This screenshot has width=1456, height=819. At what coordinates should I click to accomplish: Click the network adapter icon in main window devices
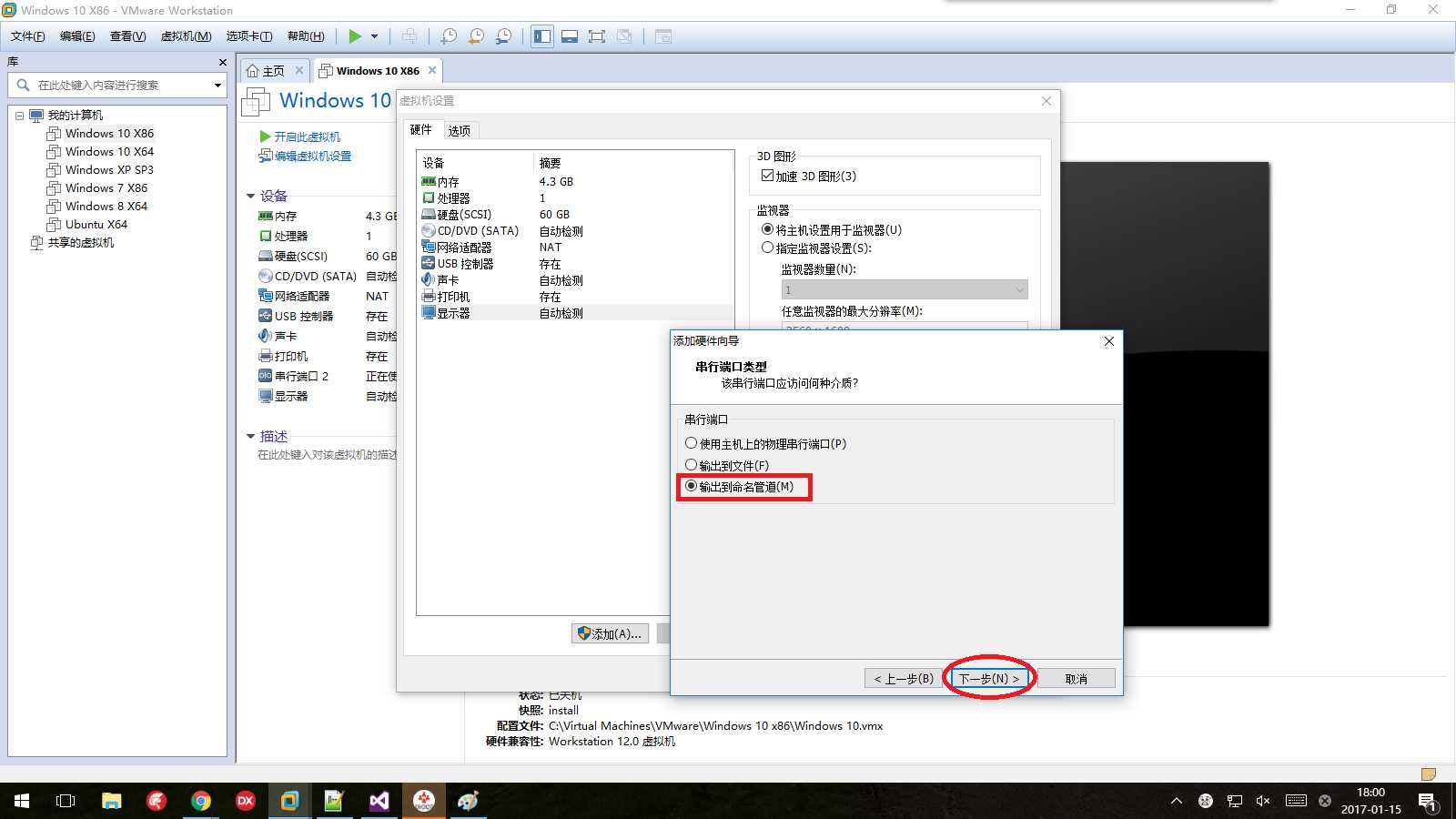pos(266,296)
